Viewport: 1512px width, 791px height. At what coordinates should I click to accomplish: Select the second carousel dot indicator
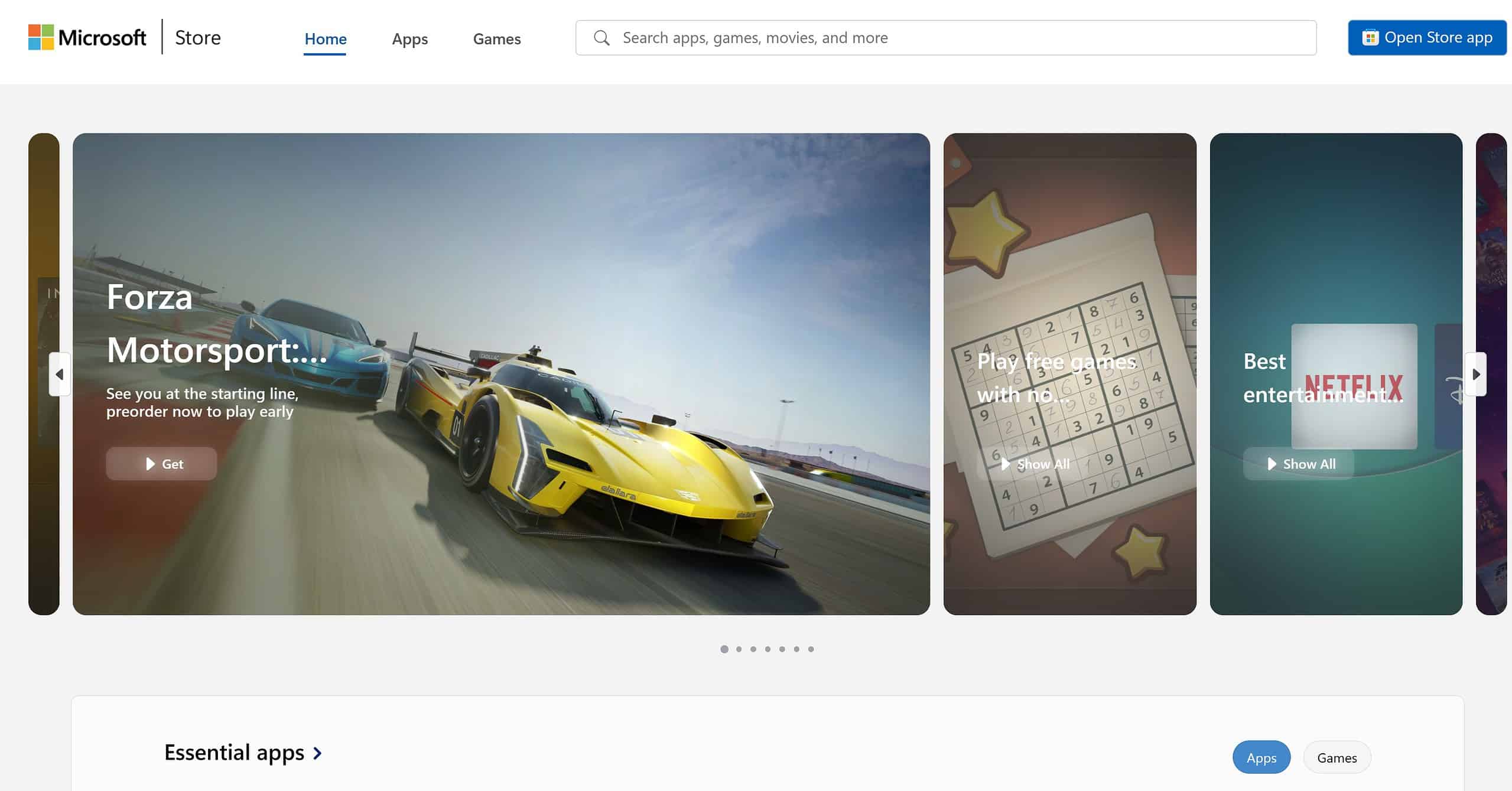pos(738,649)
